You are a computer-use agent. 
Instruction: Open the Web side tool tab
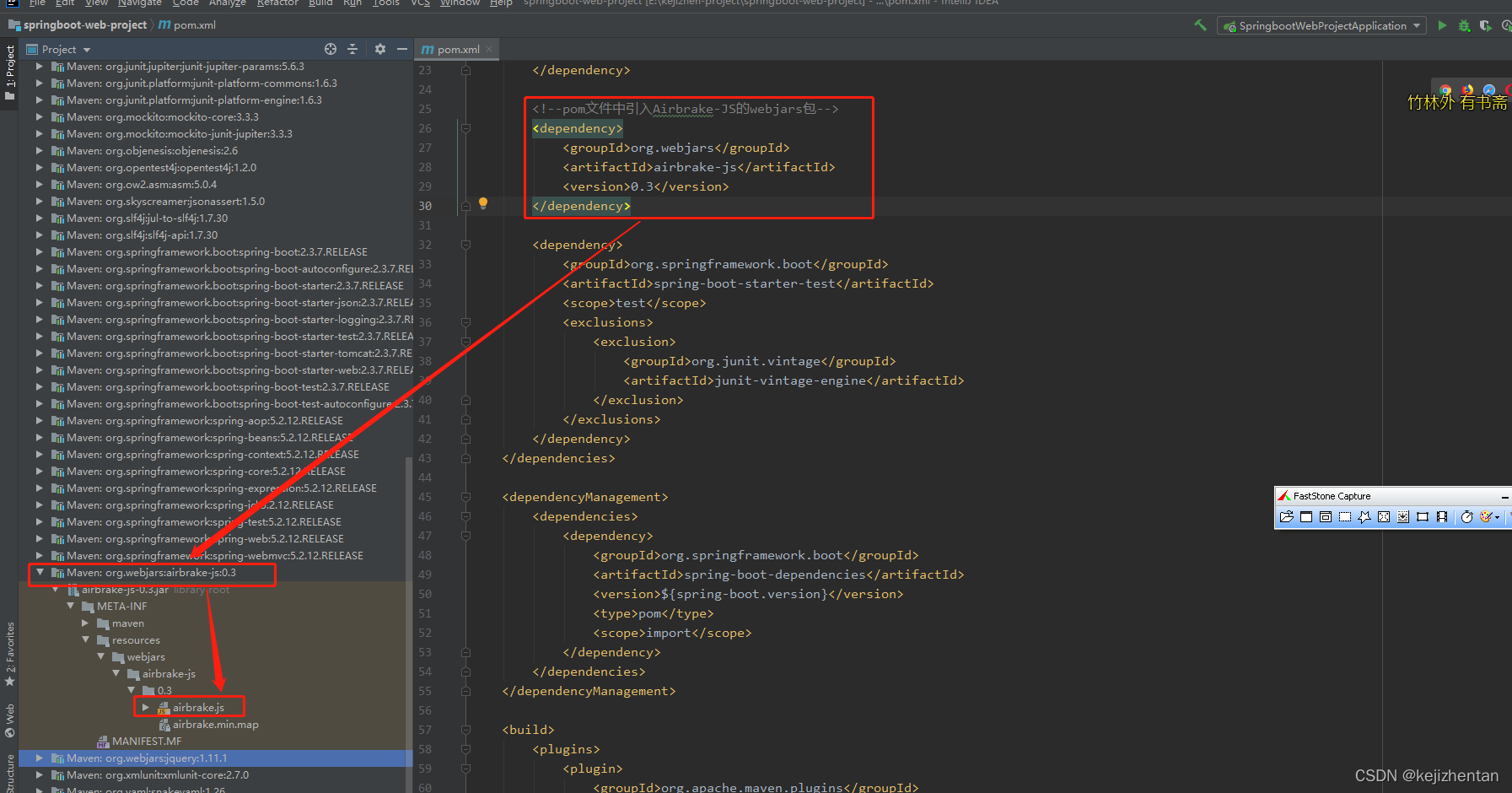[x=9, y=720]
